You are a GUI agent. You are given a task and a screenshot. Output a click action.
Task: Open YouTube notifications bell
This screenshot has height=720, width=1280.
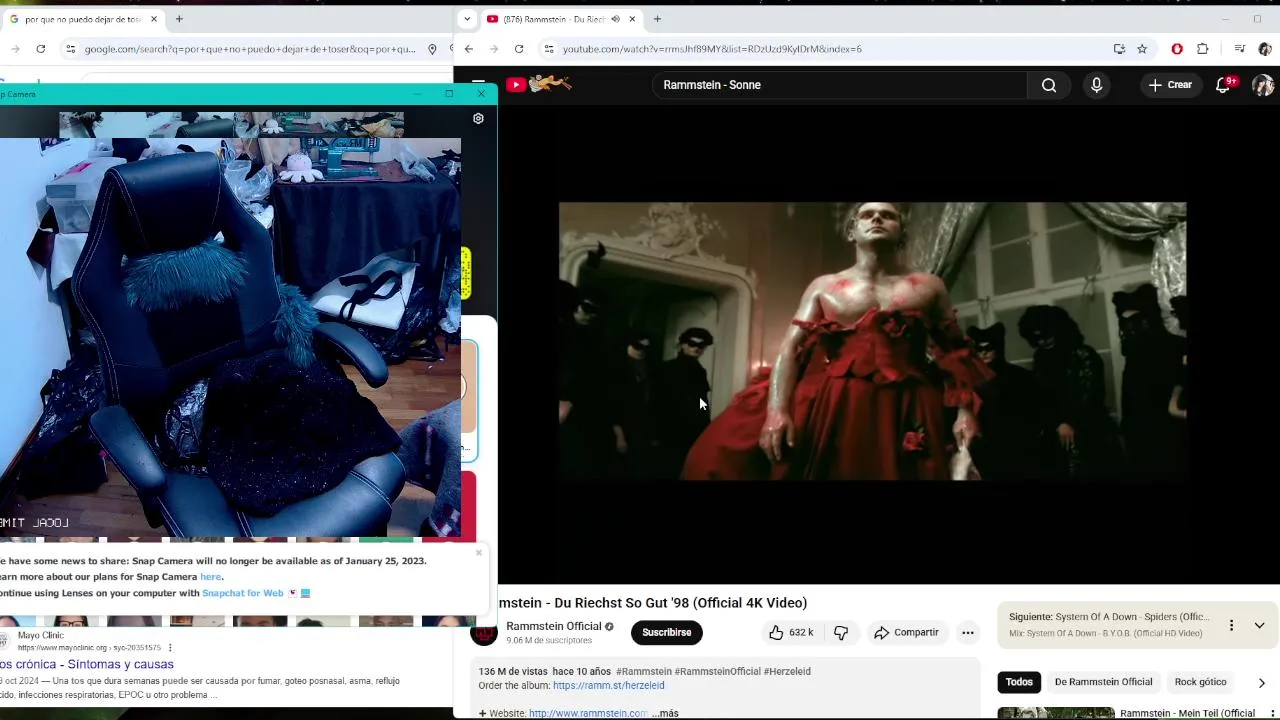[x=1223, y=85]
